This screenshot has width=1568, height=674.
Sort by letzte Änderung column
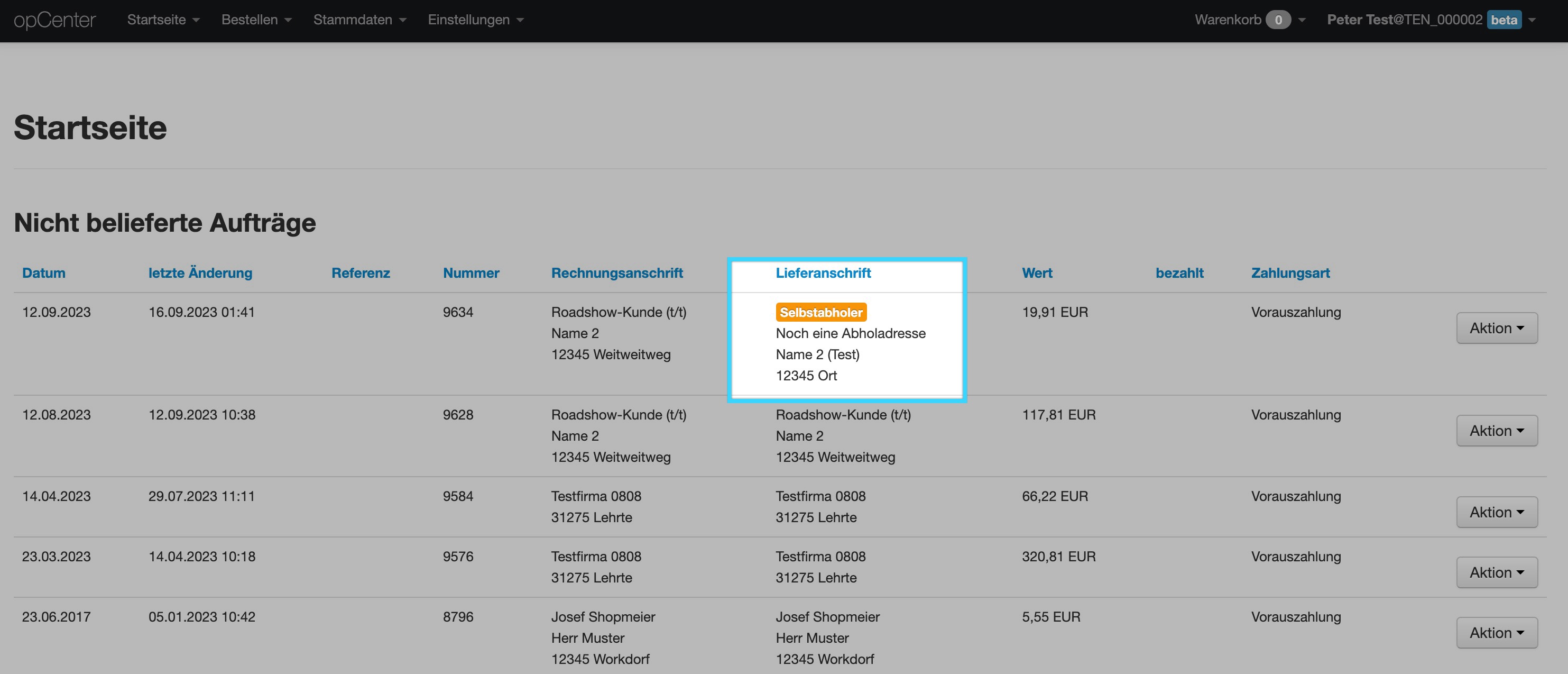tap(200, 273)
